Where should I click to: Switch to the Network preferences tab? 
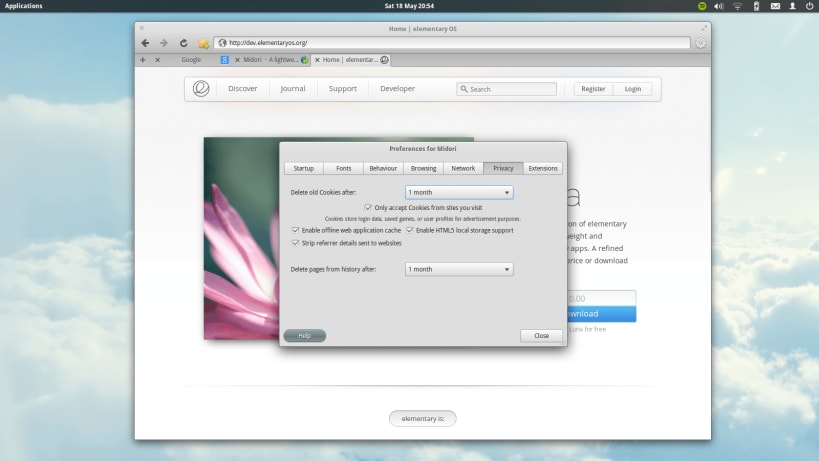click(463, 168)
